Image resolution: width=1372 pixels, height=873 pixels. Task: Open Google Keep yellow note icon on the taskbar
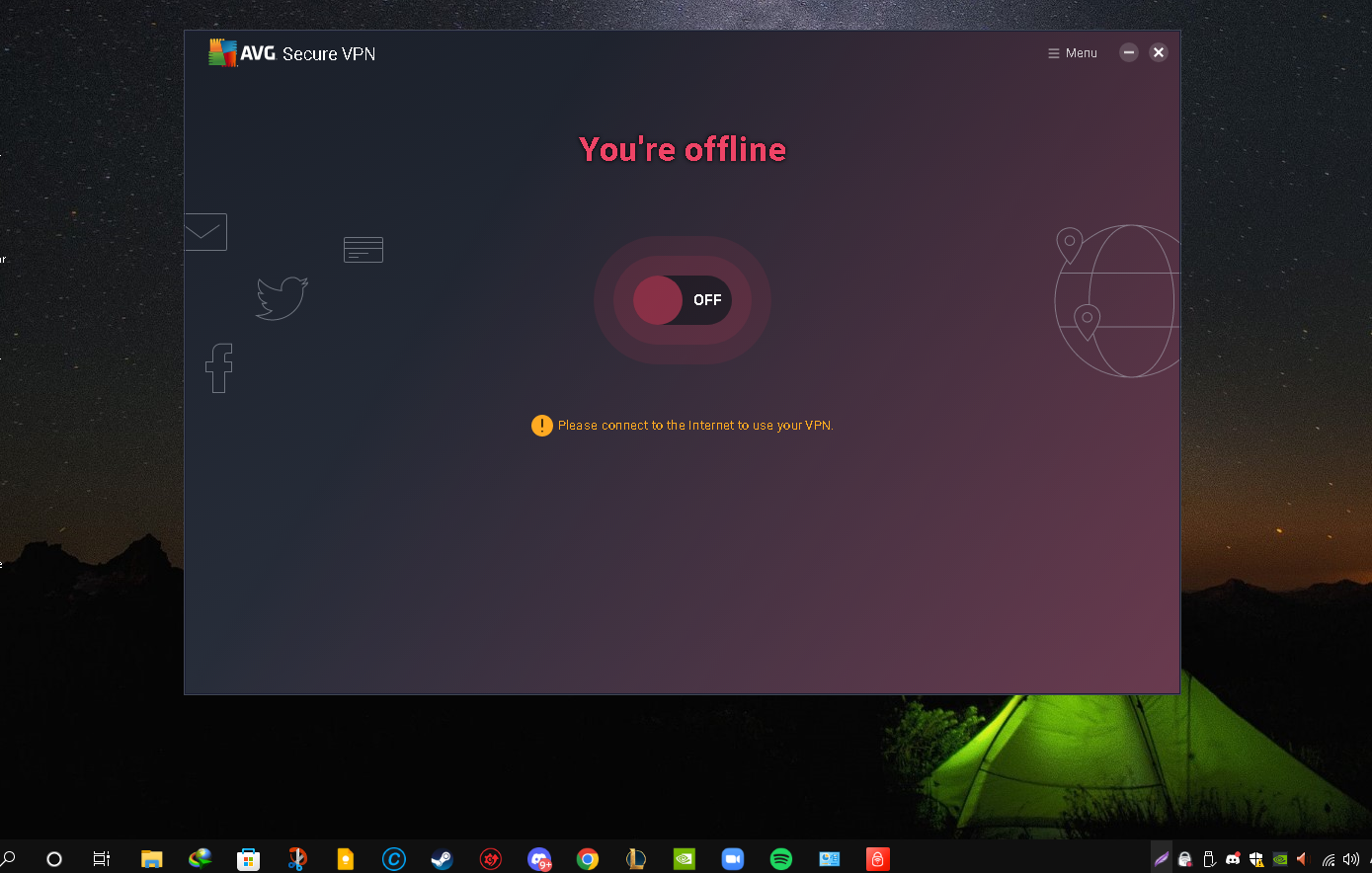pos(346,859)
